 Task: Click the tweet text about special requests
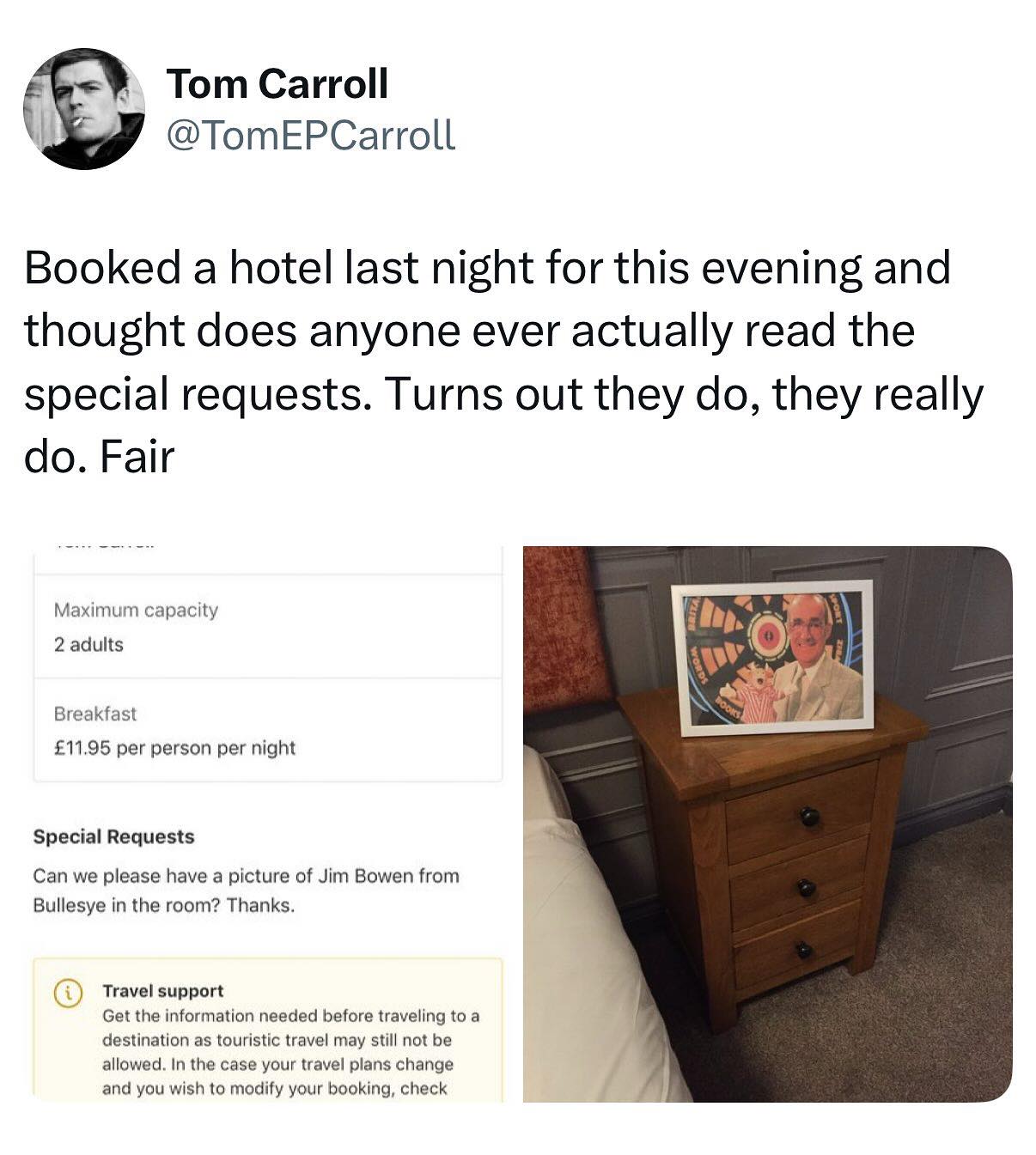click(x=503, y=361)
